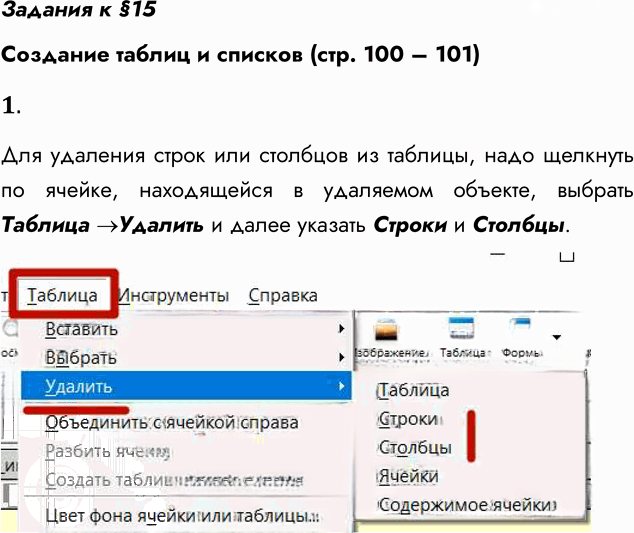634x533 pixels.
Task: Click the arrow beside Вставить
Action: [342, 328]
